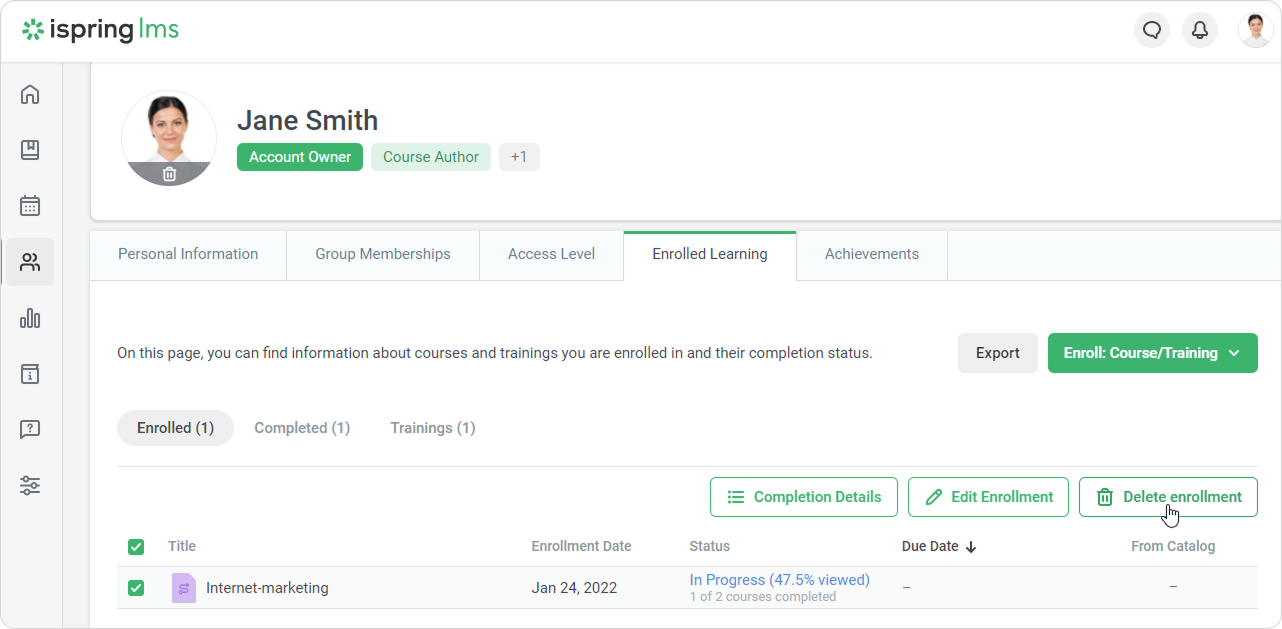Open the Settings sliders sidebar icon
1282x629 pixels.
pyautogui.click(x=30, y=486)
